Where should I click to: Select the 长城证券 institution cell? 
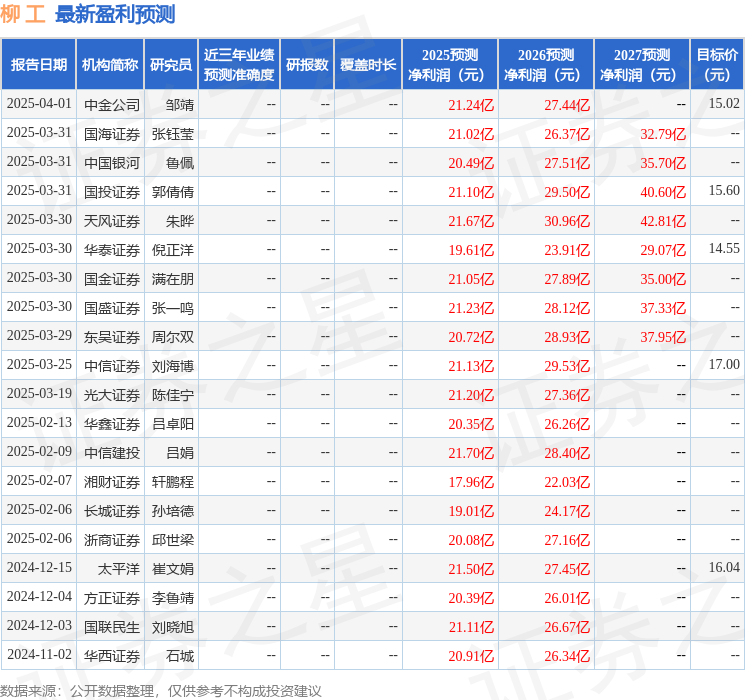click(112, 511)
